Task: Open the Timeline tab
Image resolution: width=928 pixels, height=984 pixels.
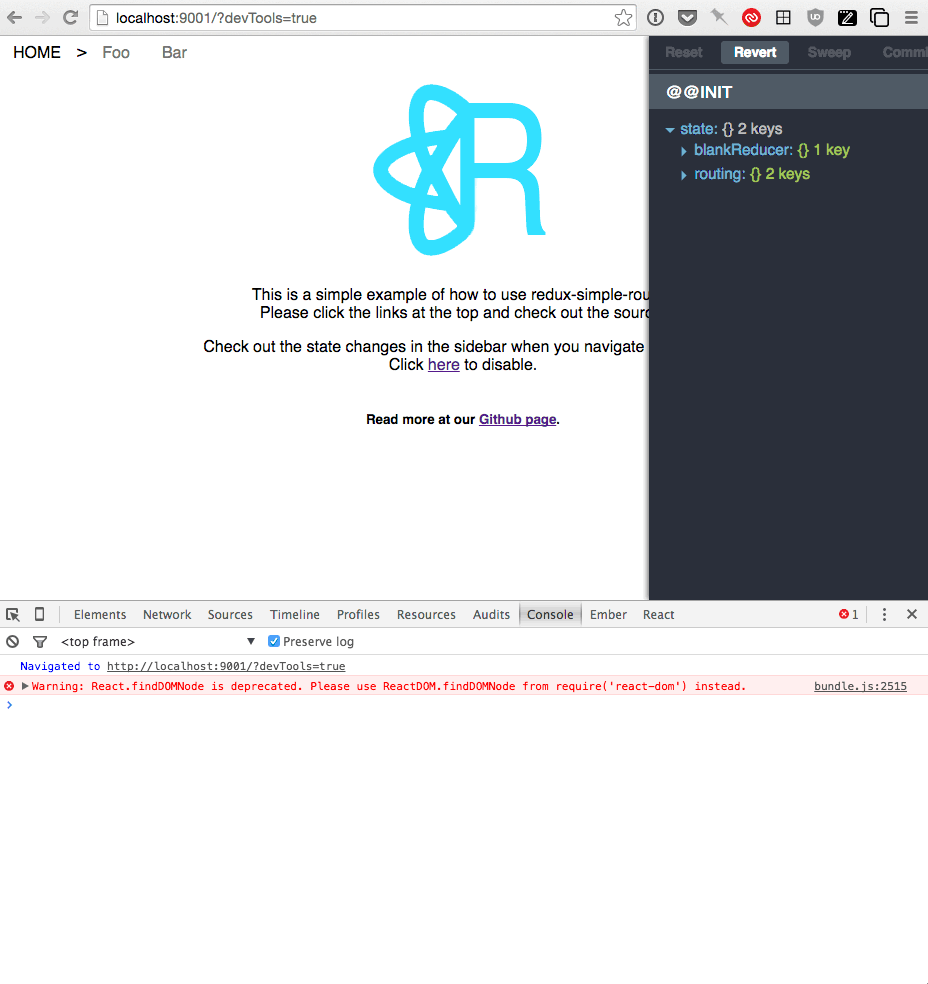Action: 295,614
